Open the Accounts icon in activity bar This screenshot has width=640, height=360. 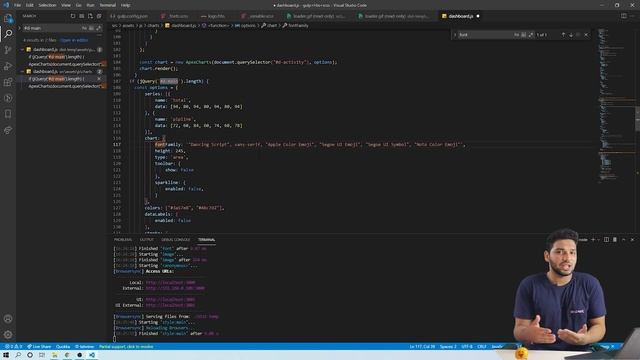click(8, 318)
